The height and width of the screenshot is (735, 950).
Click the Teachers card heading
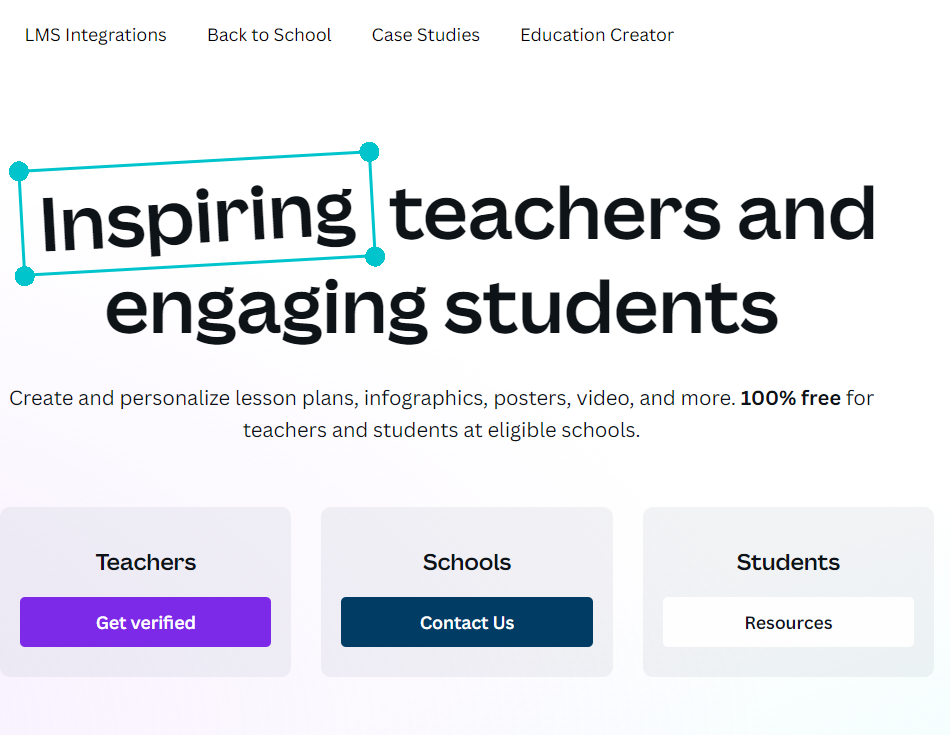[x=146, y=562]
